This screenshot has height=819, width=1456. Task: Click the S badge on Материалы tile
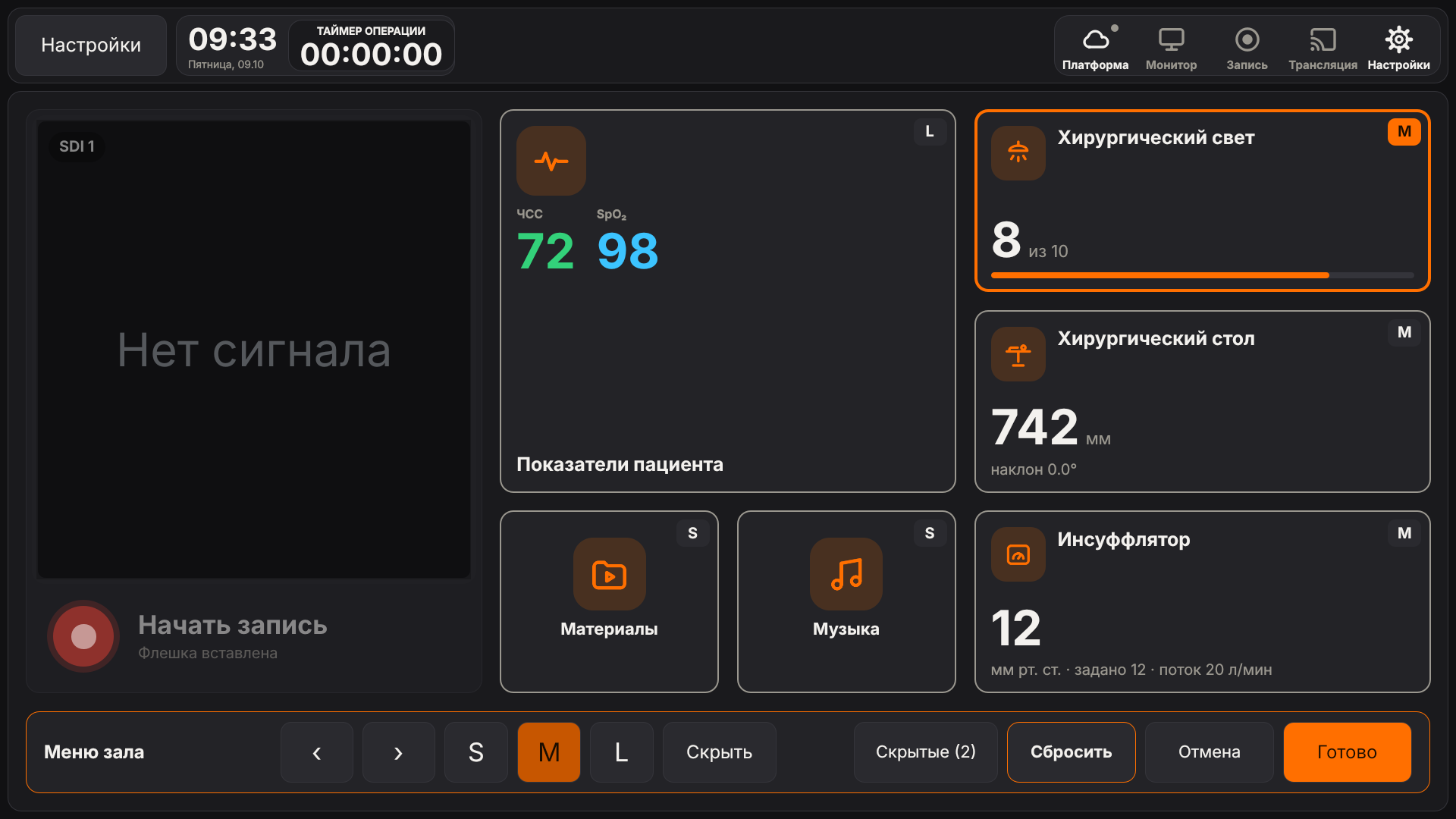tap(692, 533)
